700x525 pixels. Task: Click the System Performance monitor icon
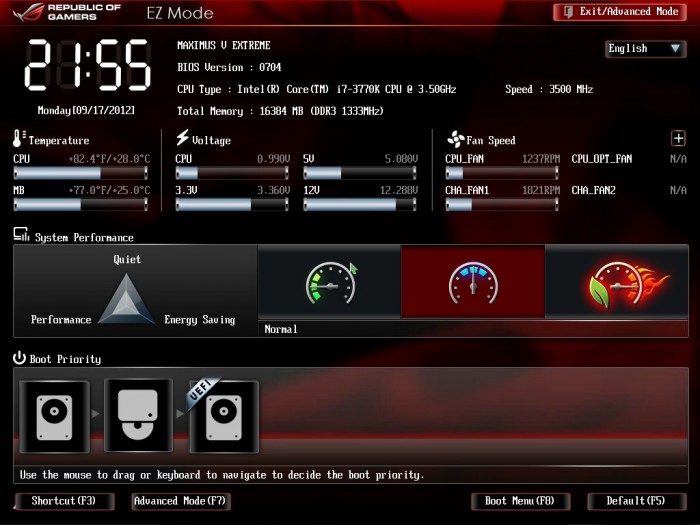pos(21,235)
